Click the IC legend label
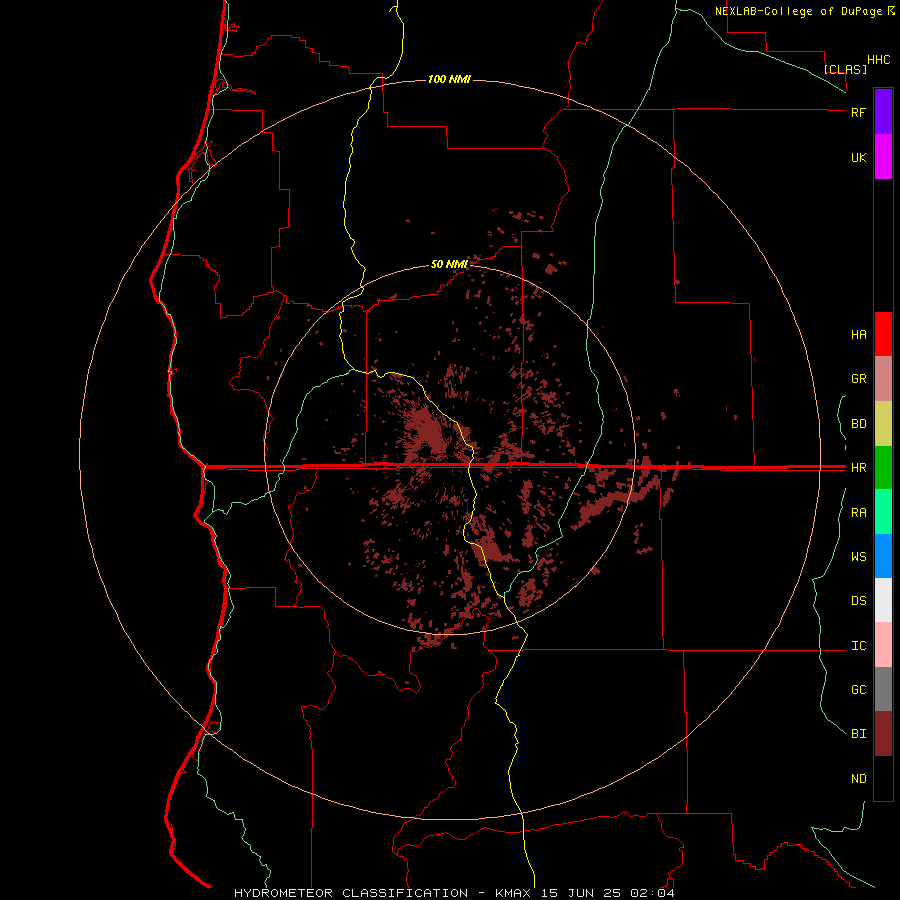Image resolution: width=900 pixels, height=900 pixels. (x=858, y=646)
